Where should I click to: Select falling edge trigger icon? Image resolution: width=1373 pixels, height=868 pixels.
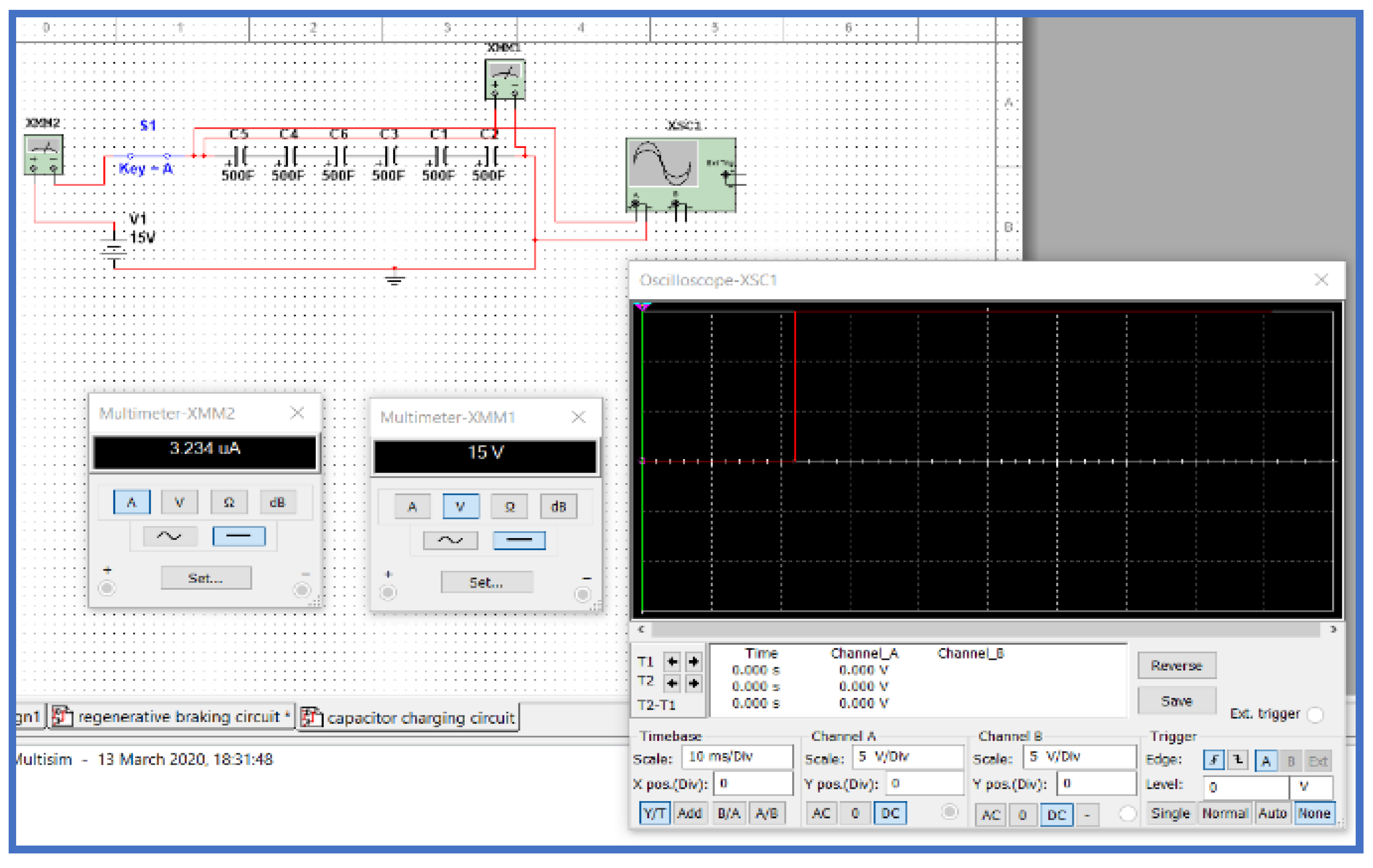pyautogui.click(x=1237, y=760)
